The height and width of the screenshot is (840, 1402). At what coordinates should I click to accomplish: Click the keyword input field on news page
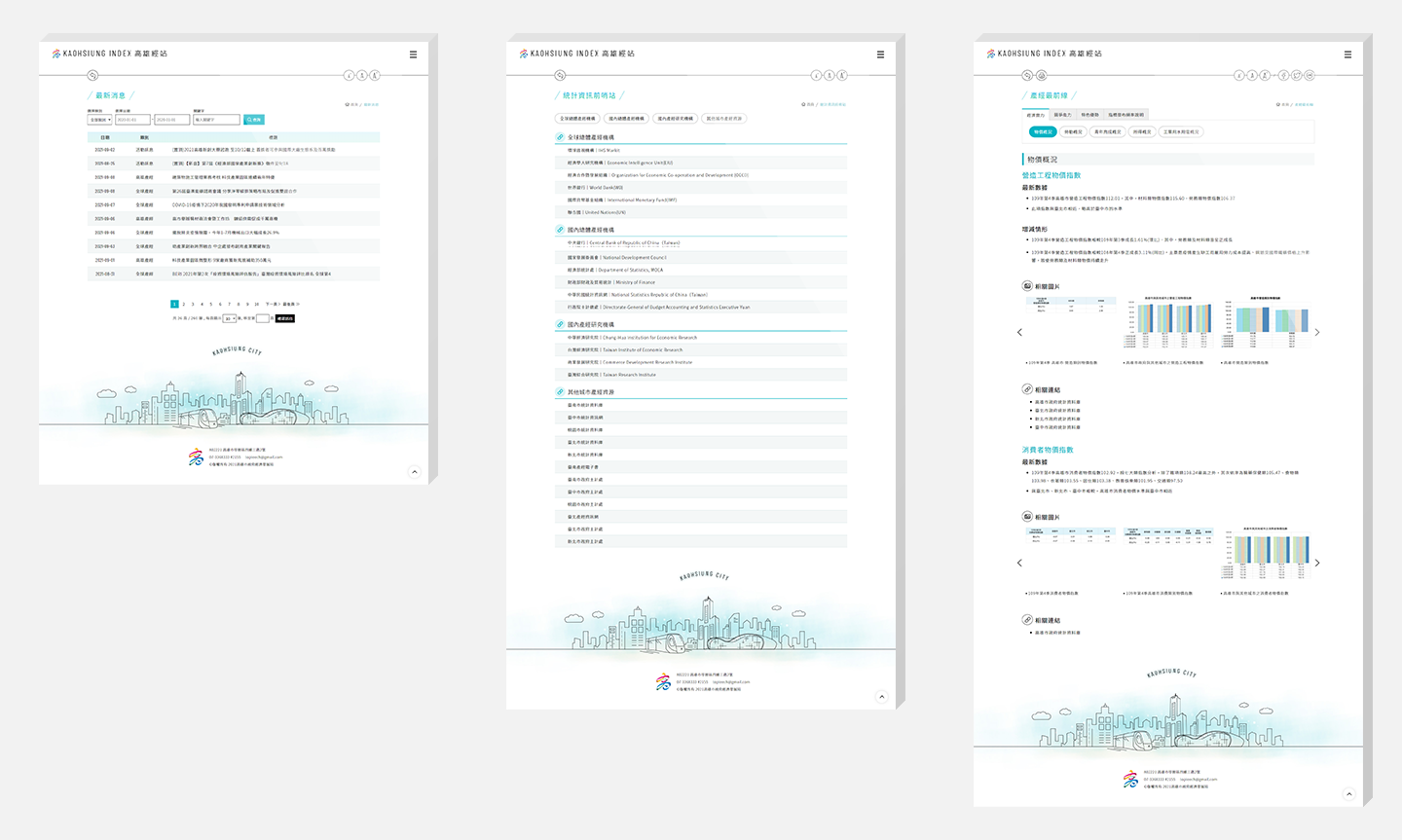(216, 120)
